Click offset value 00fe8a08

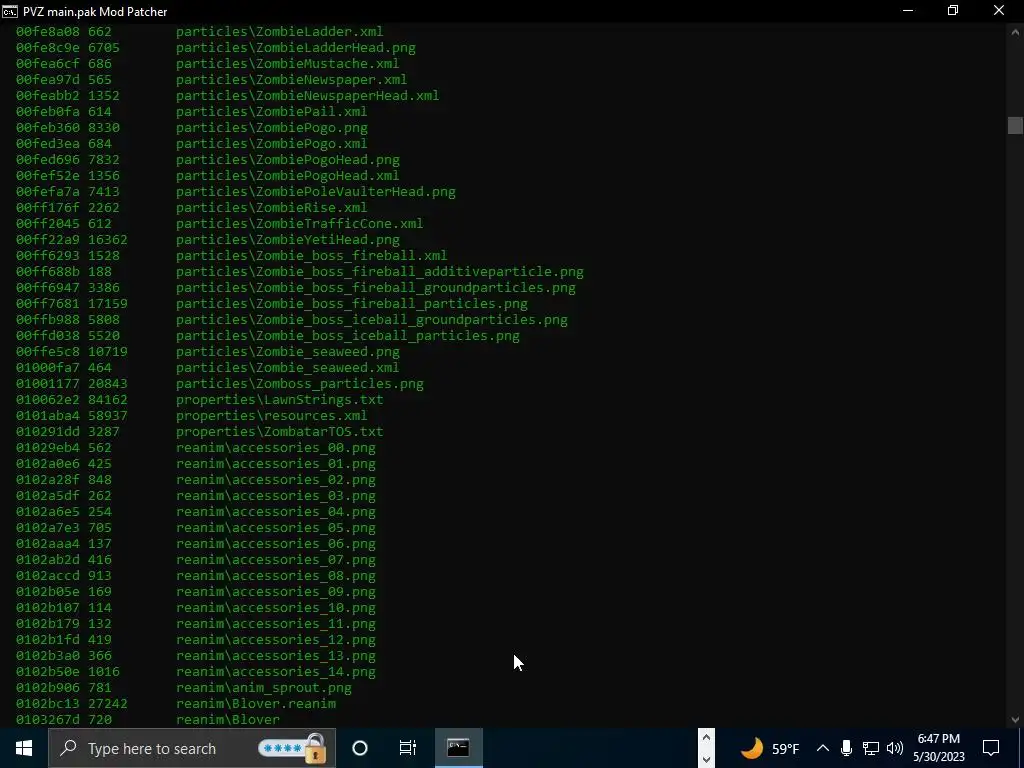tap(48, 31)
